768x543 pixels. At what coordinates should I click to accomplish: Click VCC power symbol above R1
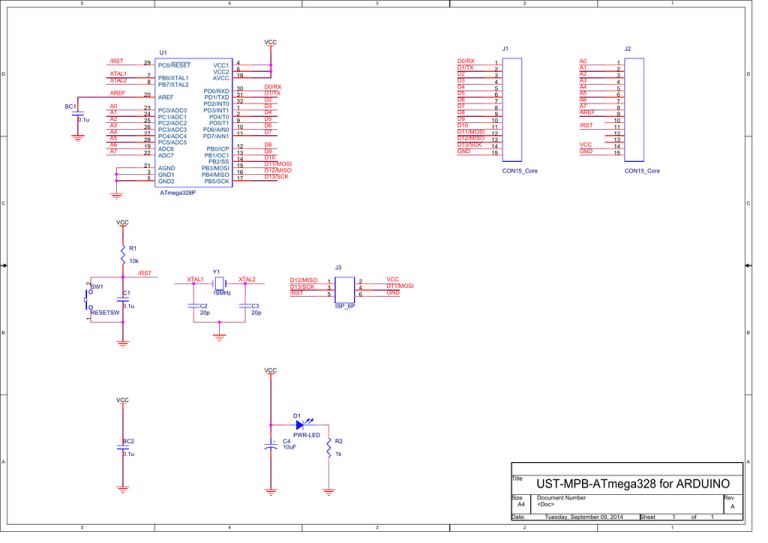click(x=122, y=224)
